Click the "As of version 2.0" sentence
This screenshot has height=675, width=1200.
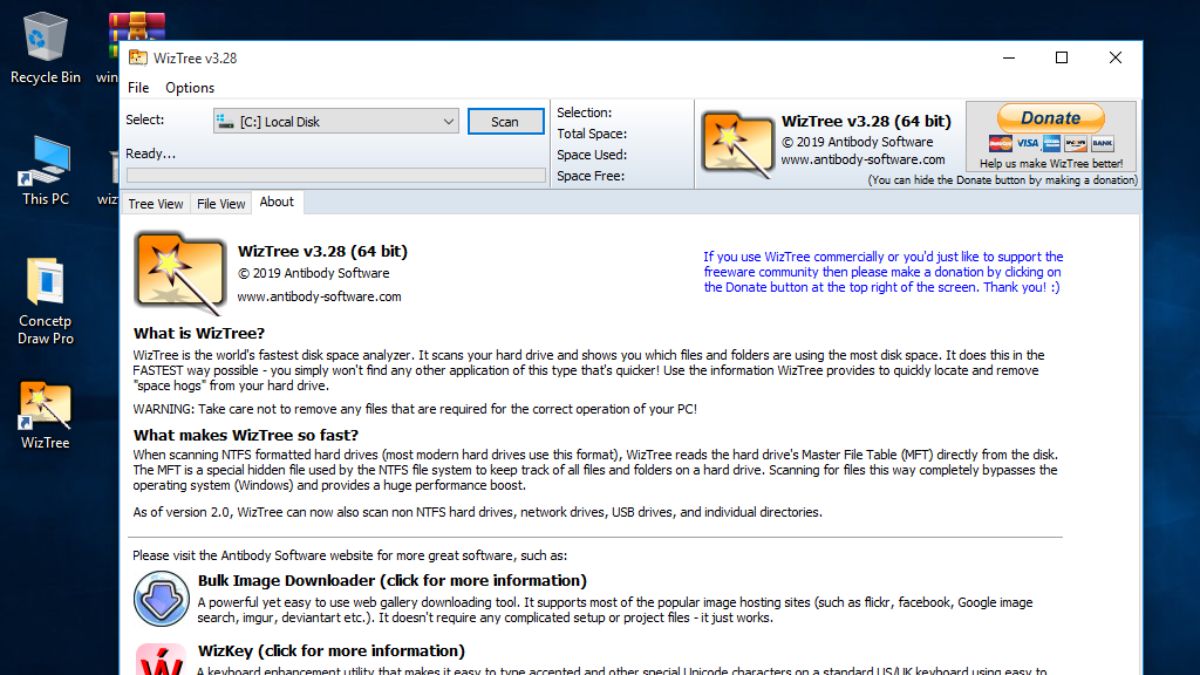point(478,512)
